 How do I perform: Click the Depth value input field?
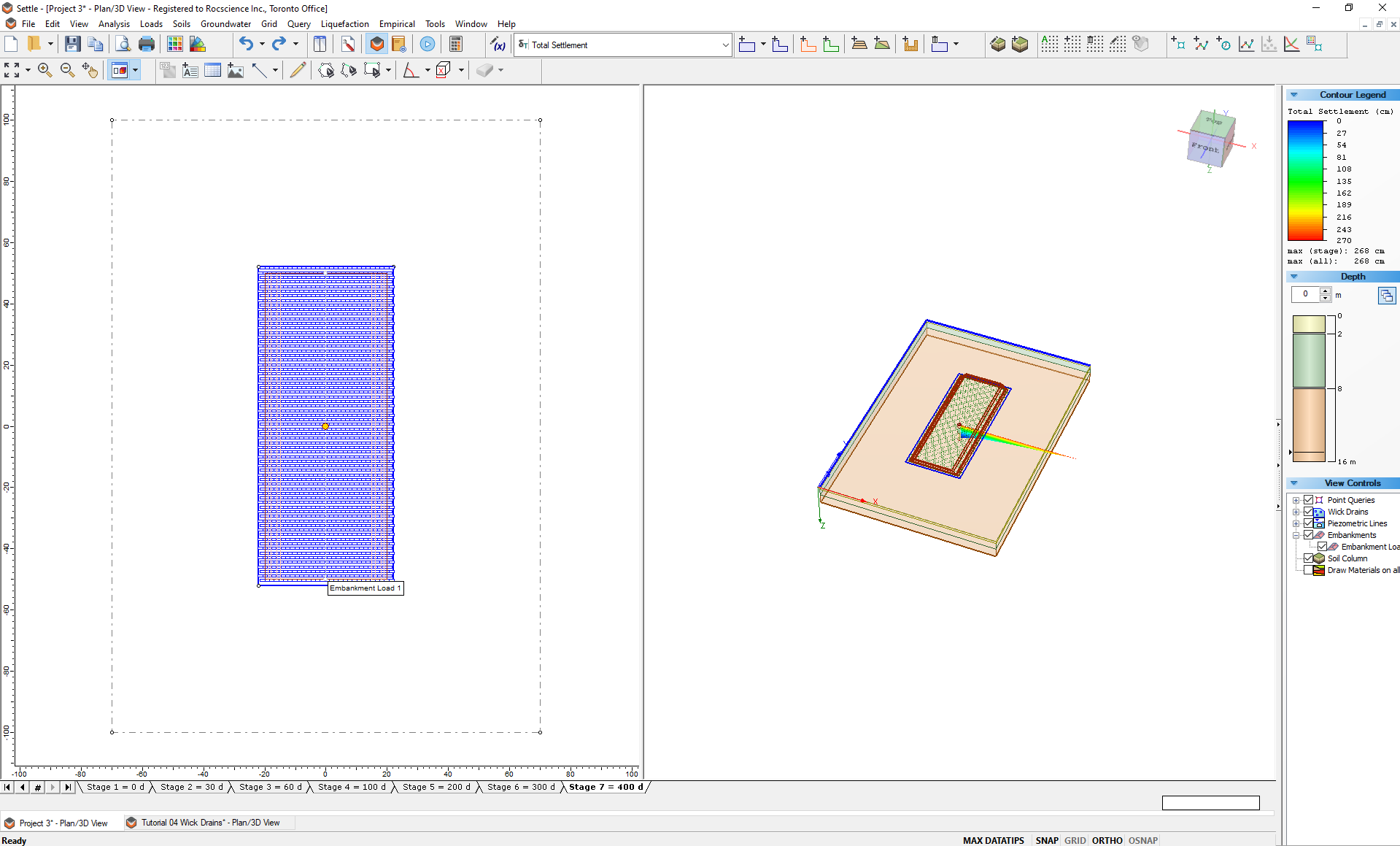coord(1305,294)
